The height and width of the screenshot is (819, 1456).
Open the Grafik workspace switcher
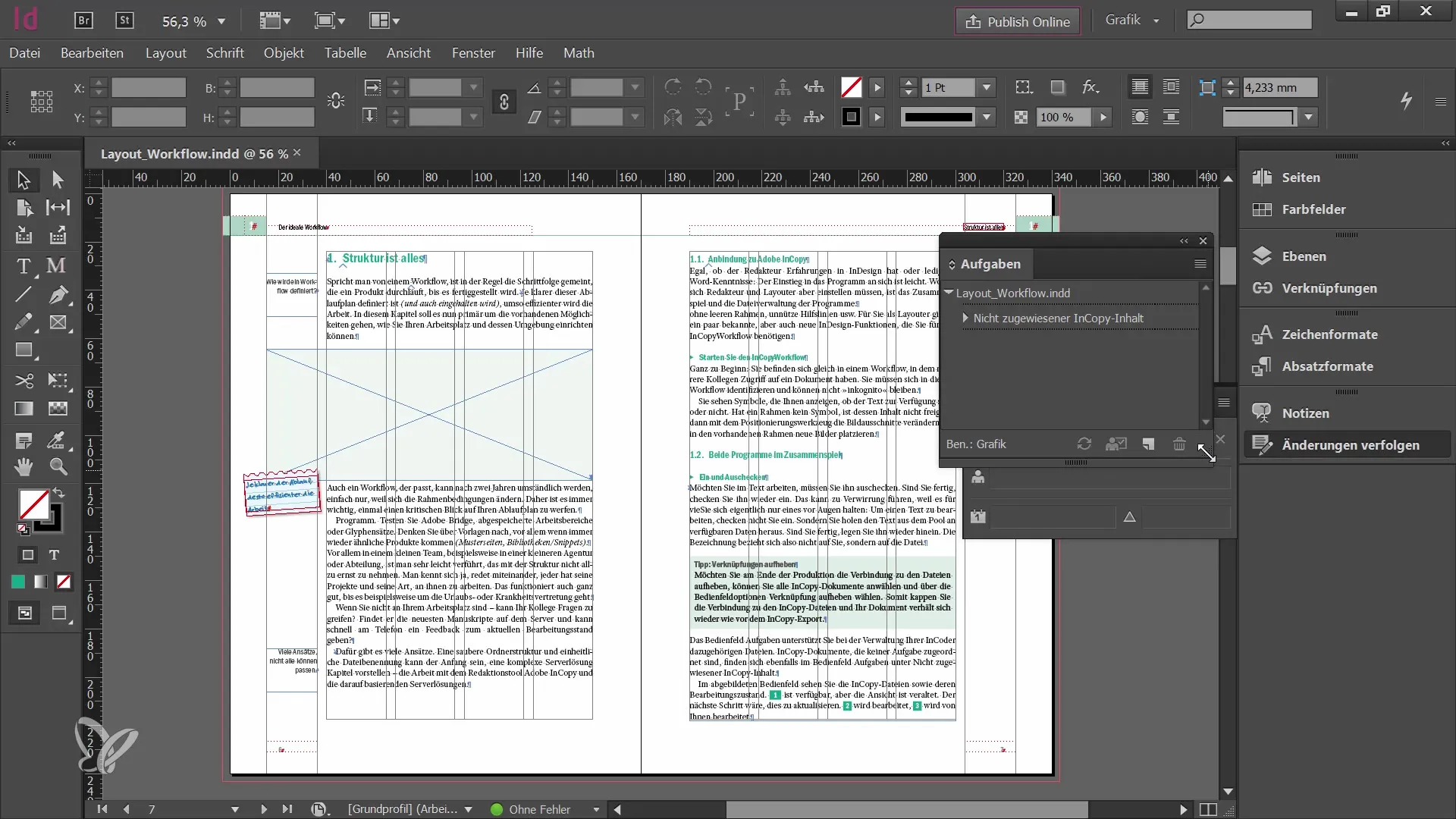pyautogui.click(x=1131, y=20)
